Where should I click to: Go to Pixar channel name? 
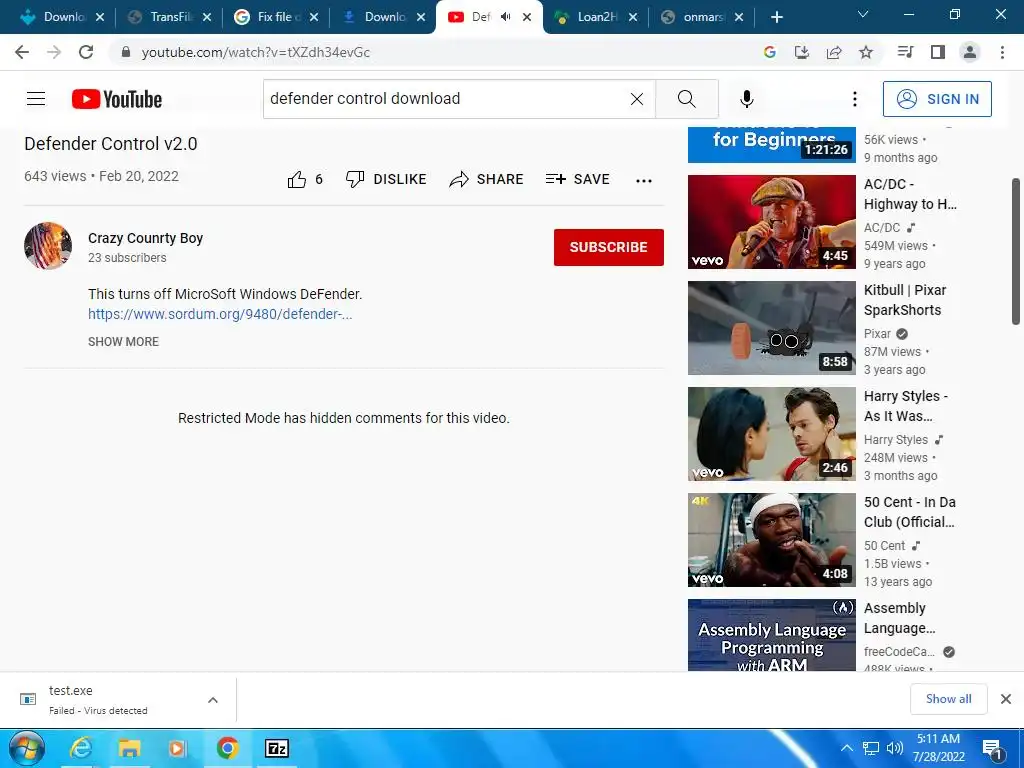[x=877, y=334]
